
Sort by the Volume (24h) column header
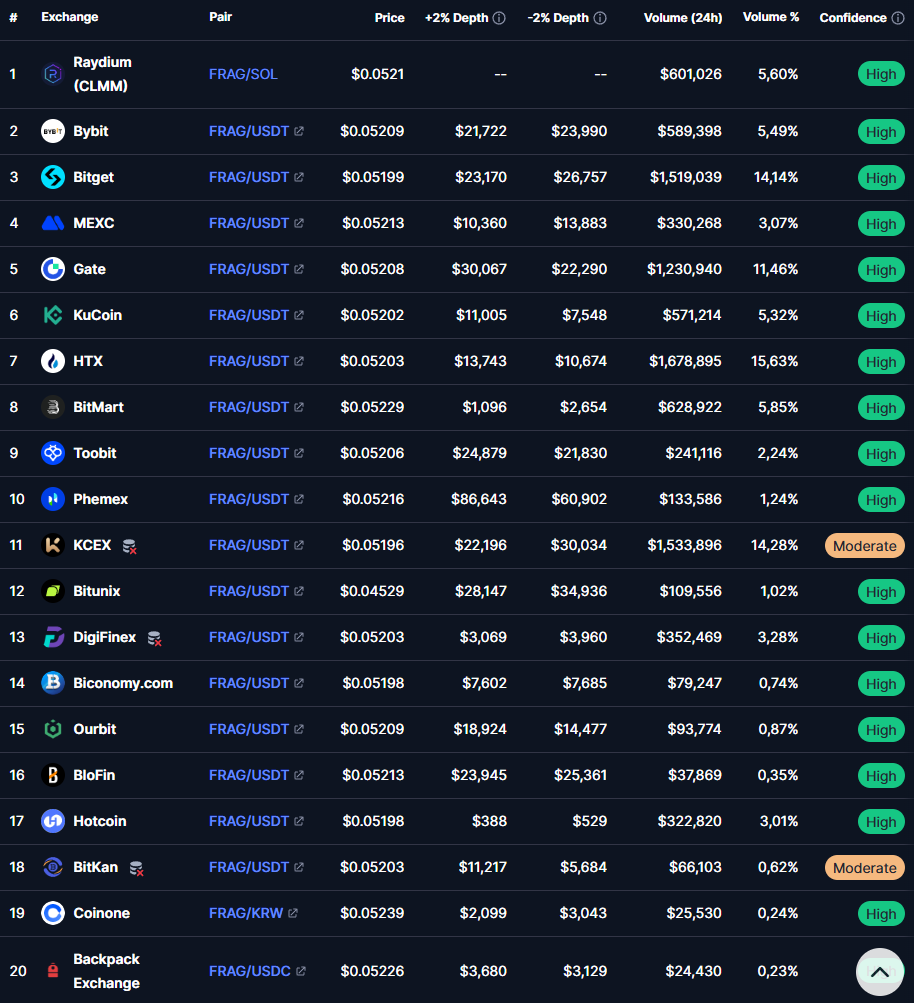683,18
